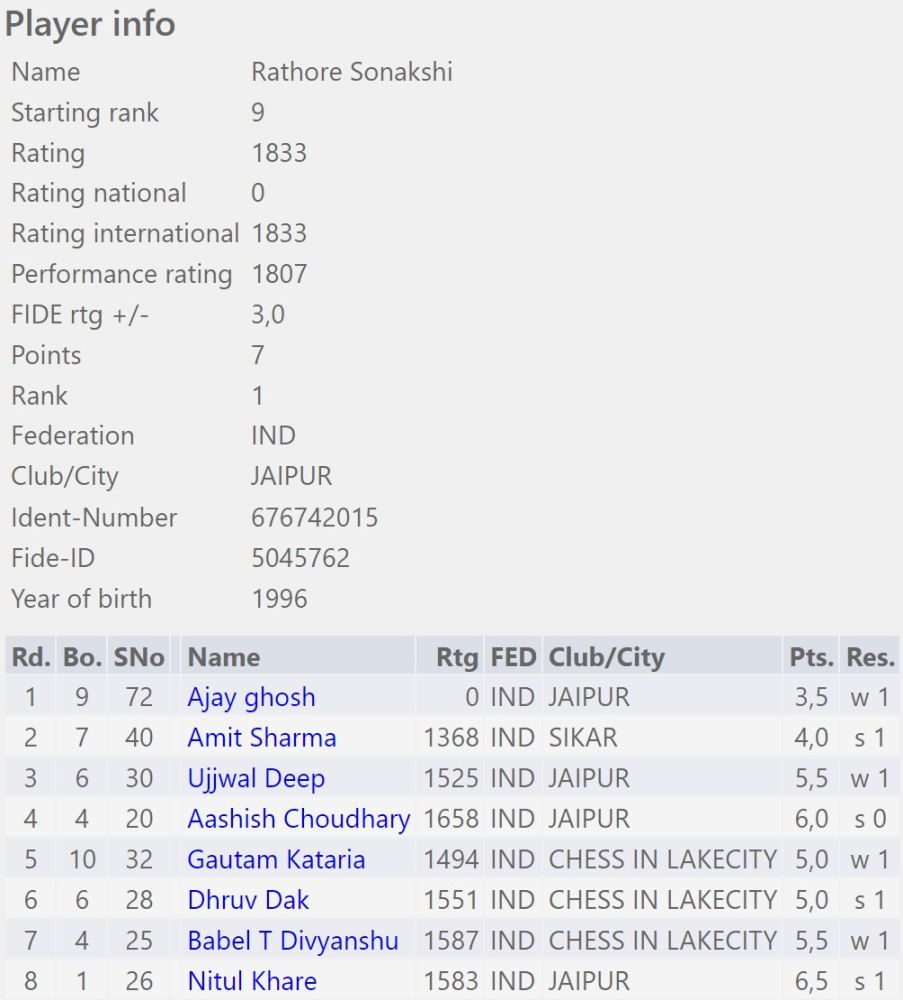Click the Player info heading
903x1000 pixels.
click(90, 24)
